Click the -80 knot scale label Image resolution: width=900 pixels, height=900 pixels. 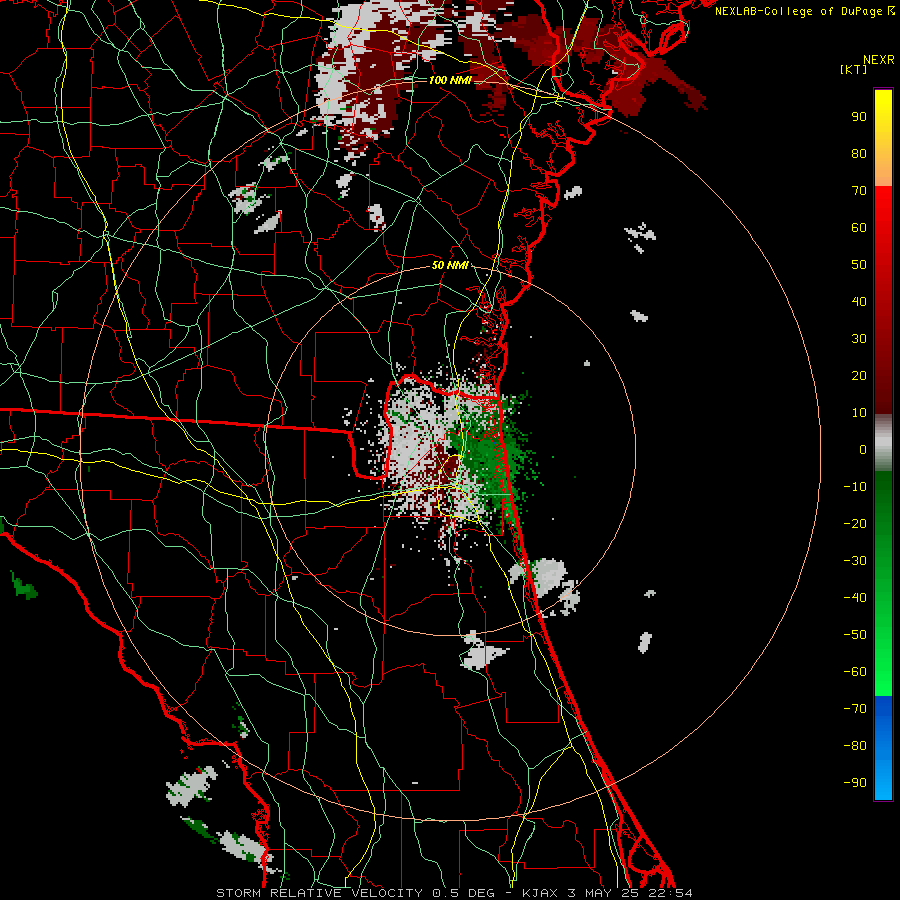(x=855, y=746)
